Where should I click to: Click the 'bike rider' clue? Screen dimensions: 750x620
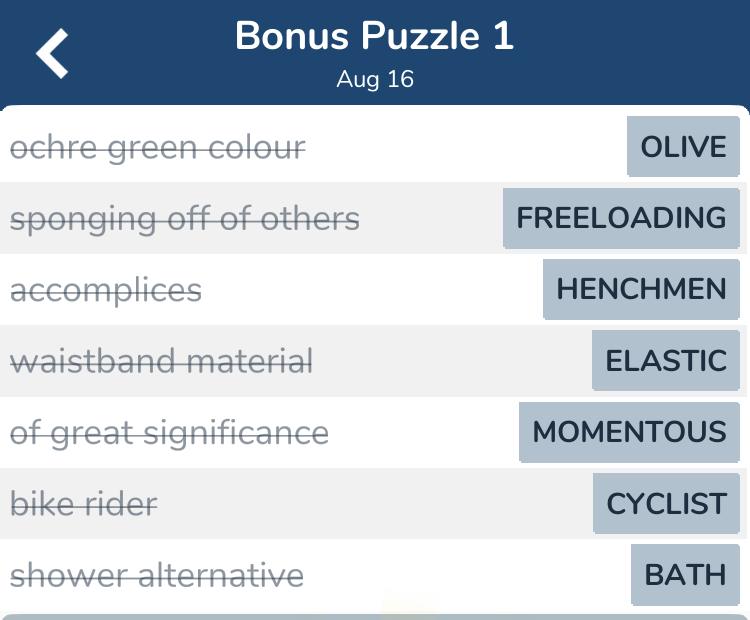[84, 504]
